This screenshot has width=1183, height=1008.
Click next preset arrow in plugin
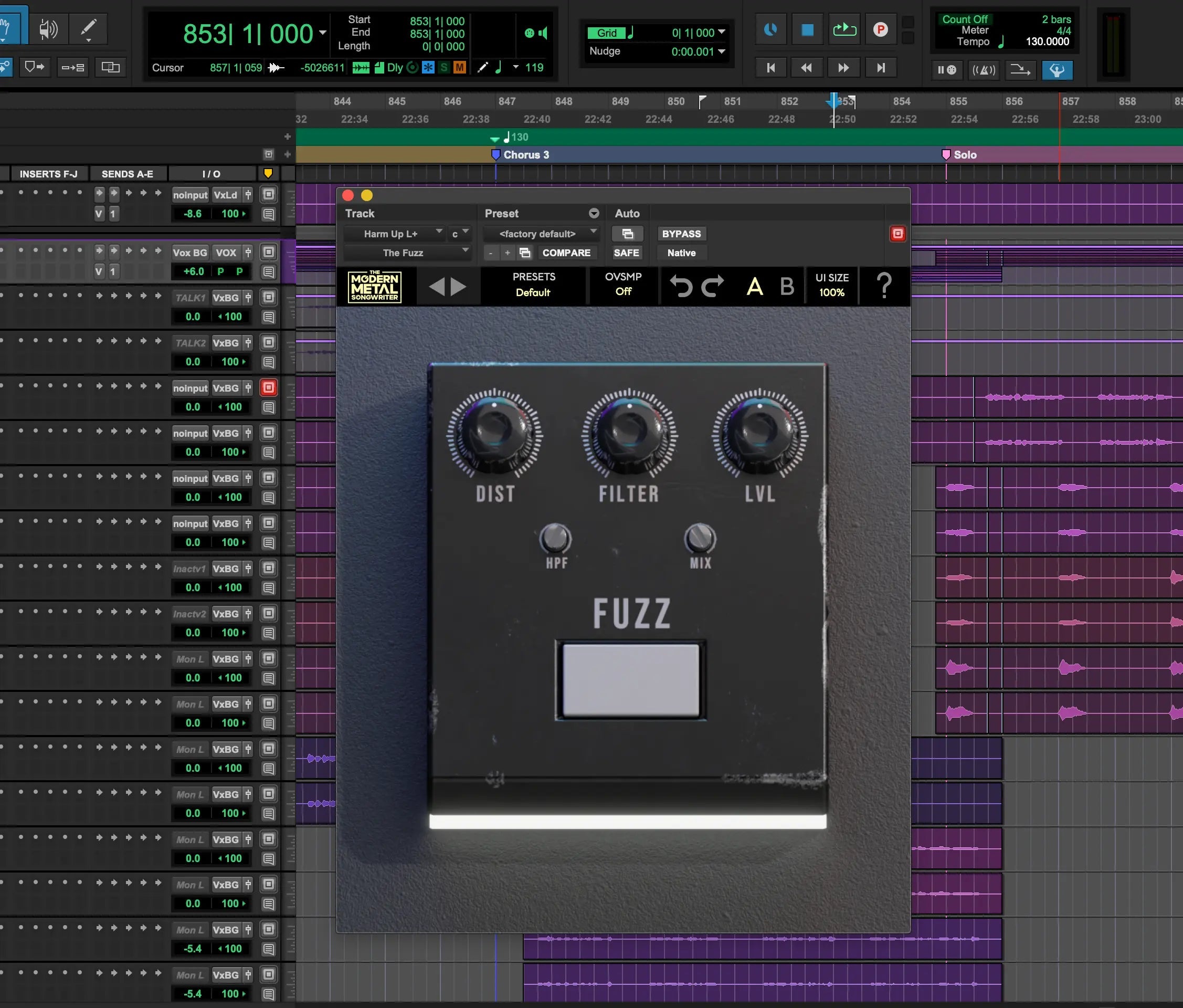point(459,286)
